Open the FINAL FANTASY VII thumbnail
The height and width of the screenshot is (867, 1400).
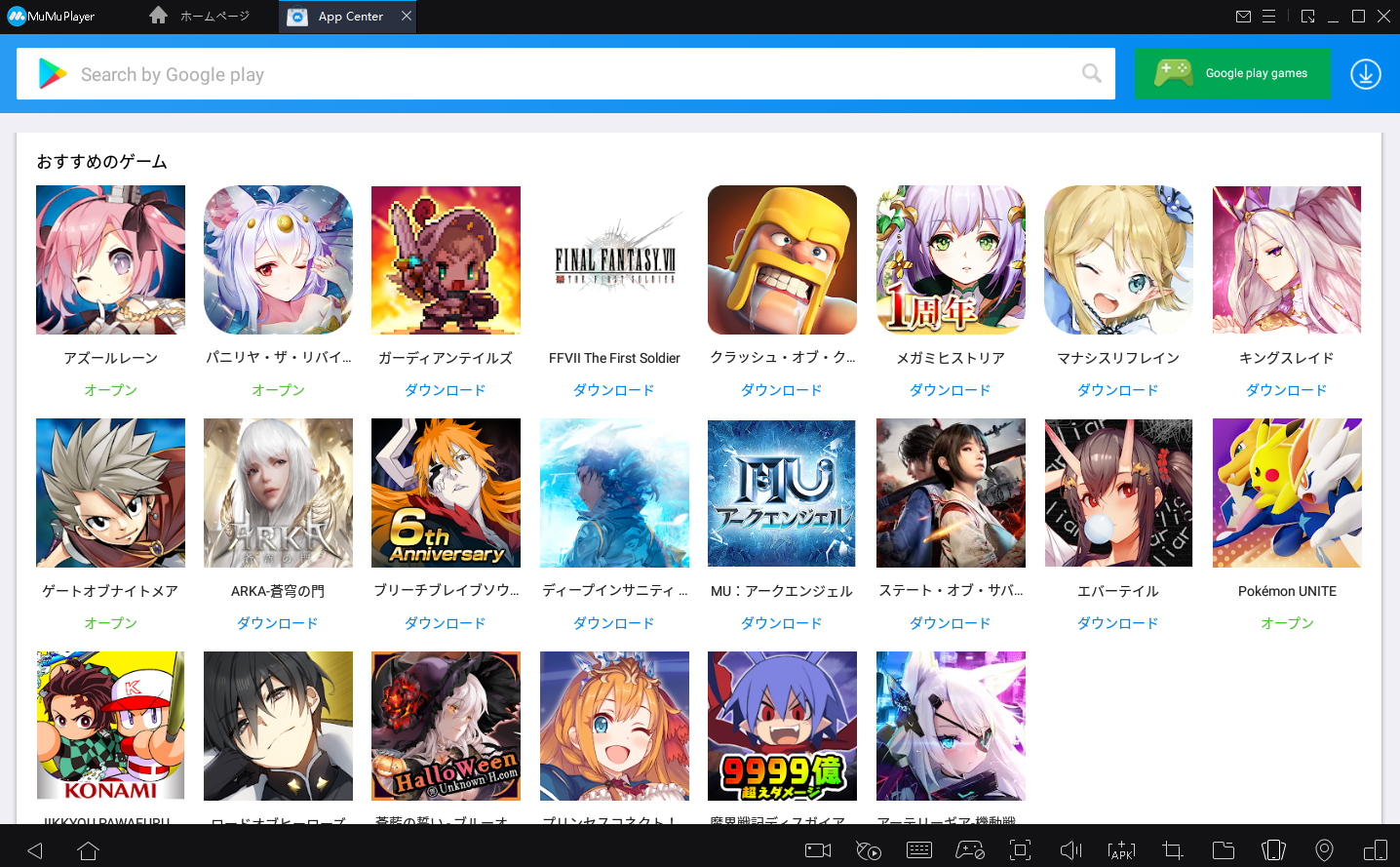(x=614, y=260)
